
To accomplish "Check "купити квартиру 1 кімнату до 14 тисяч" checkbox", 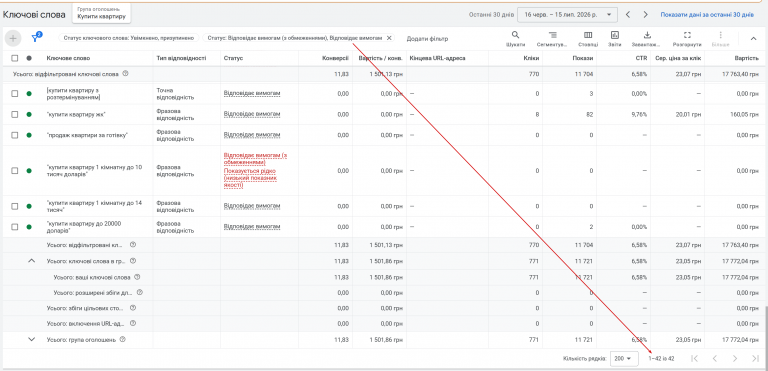I will pos(15,206).
